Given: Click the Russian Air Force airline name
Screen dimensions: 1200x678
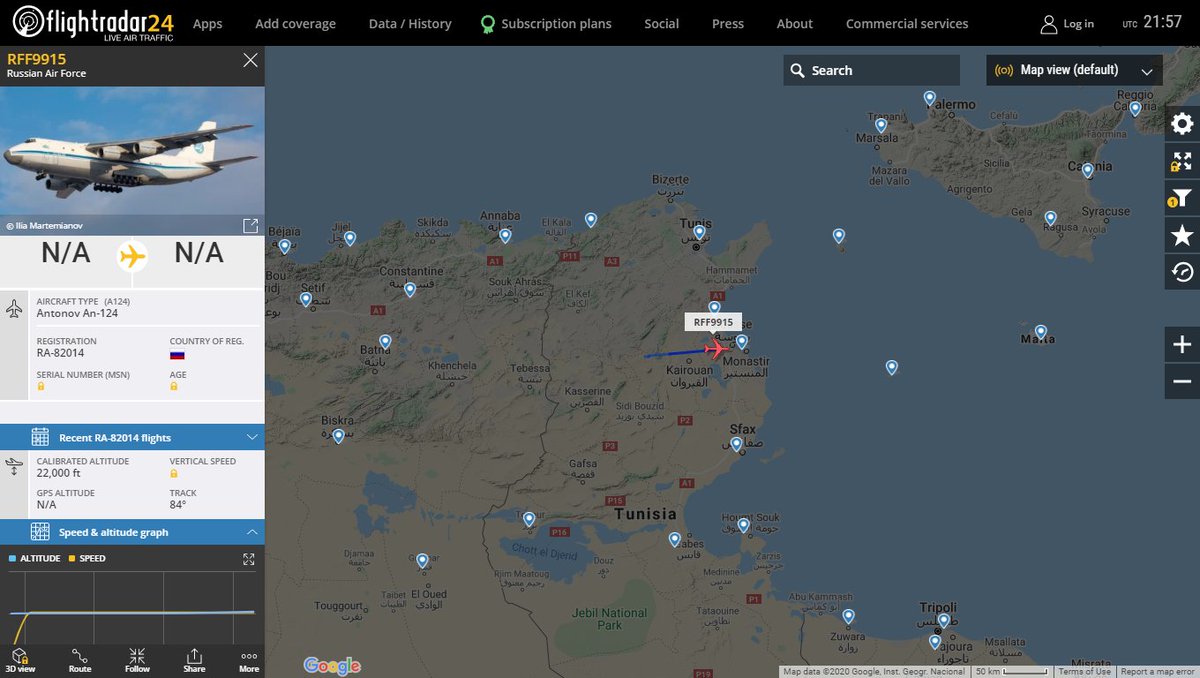Looking at the screenshot, I should pyautogui.click(x=46, y=74).
